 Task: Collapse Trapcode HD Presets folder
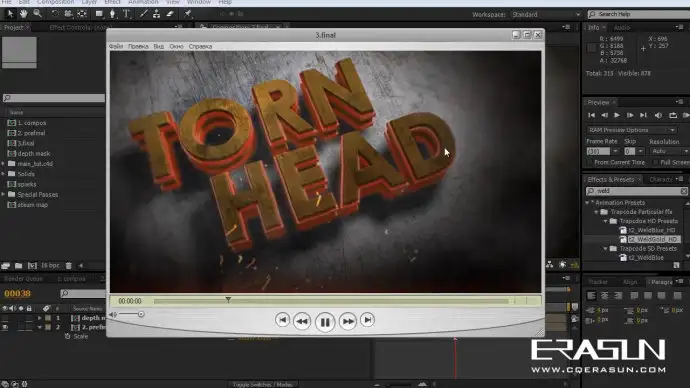[606, 221]
